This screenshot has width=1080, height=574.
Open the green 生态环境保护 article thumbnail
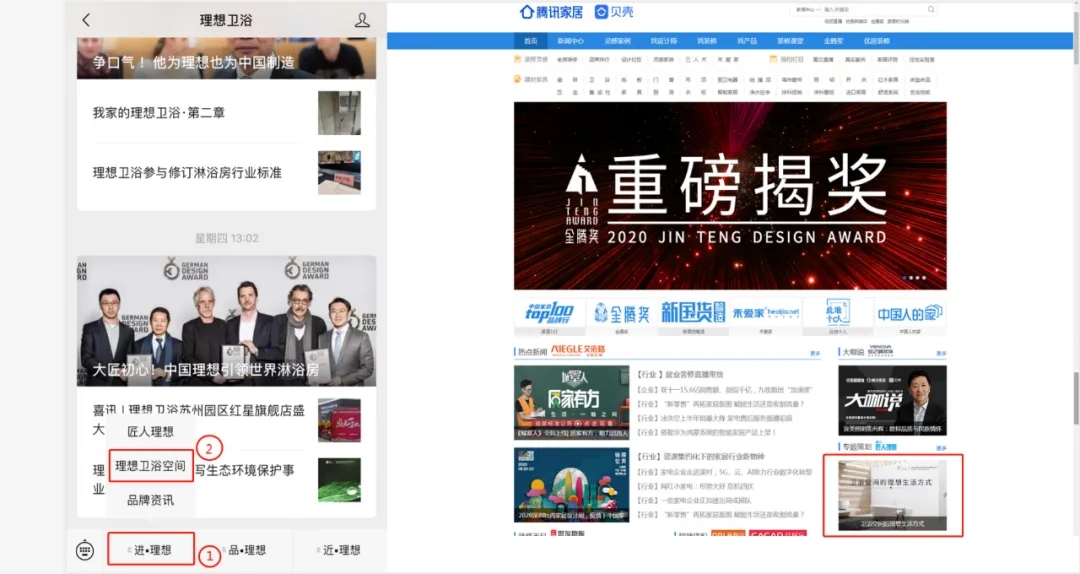339,480
